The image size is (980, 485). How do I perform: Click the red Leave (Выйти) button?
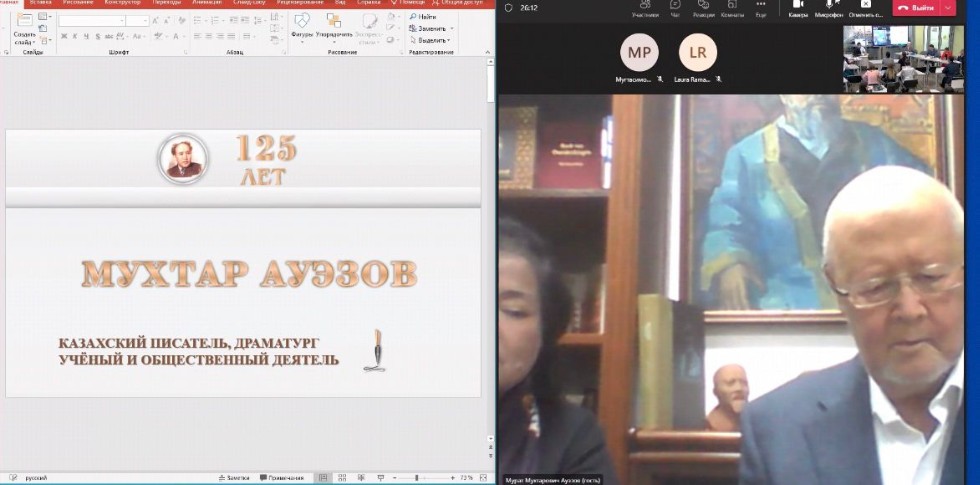[x=915, y=8]
